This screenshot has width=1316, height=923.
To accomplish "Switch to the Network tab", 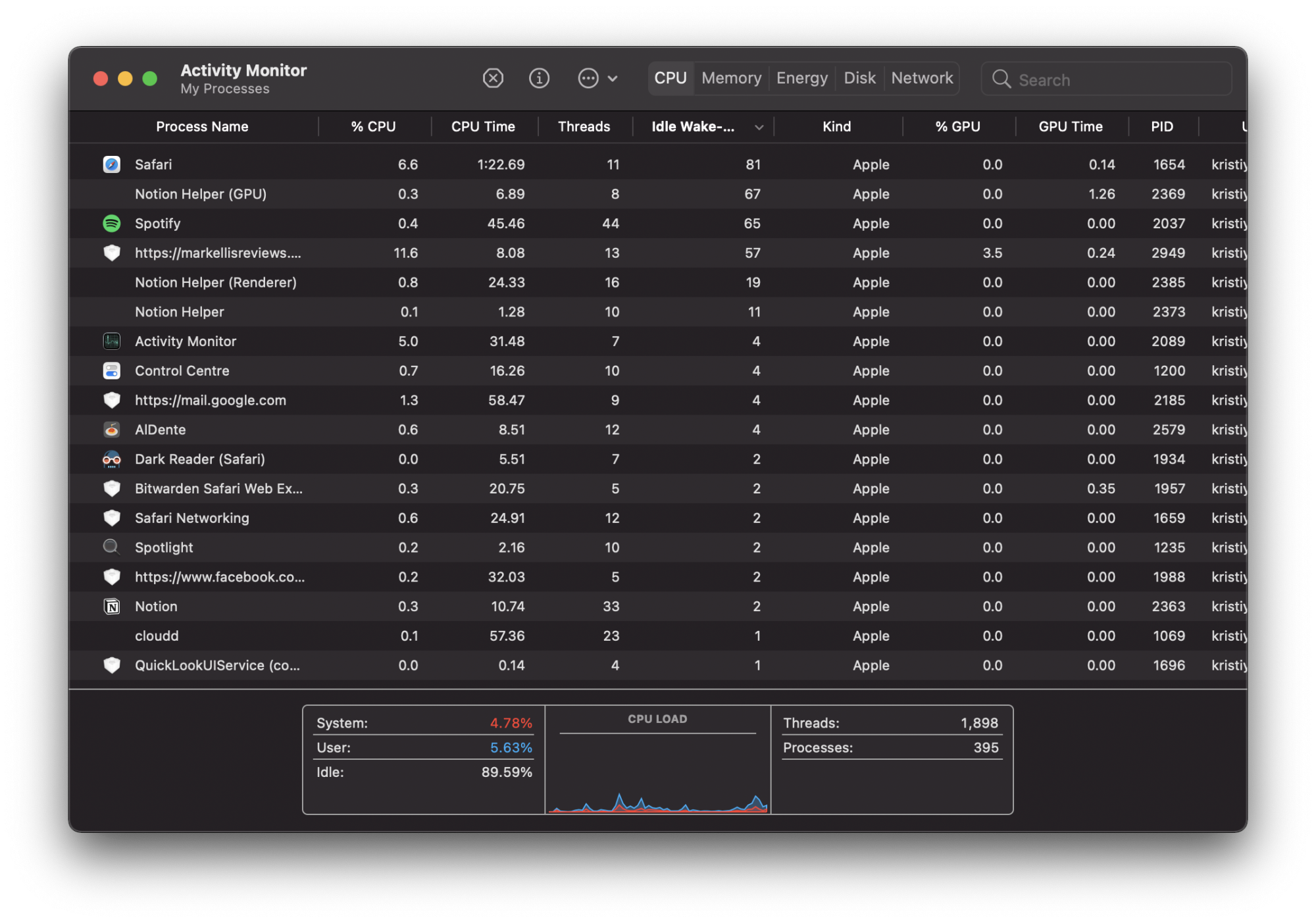I will [x=922, y=78].
